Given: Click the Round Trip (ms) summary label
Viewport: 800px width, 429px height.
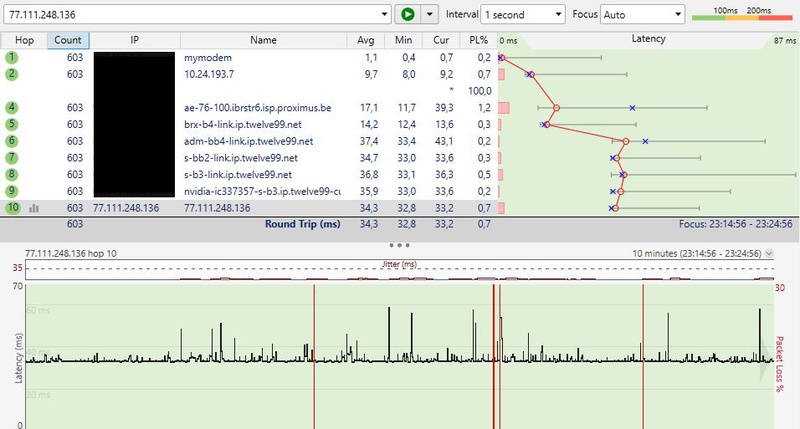Looking at the screenshot, I should [x=303, y=224].
